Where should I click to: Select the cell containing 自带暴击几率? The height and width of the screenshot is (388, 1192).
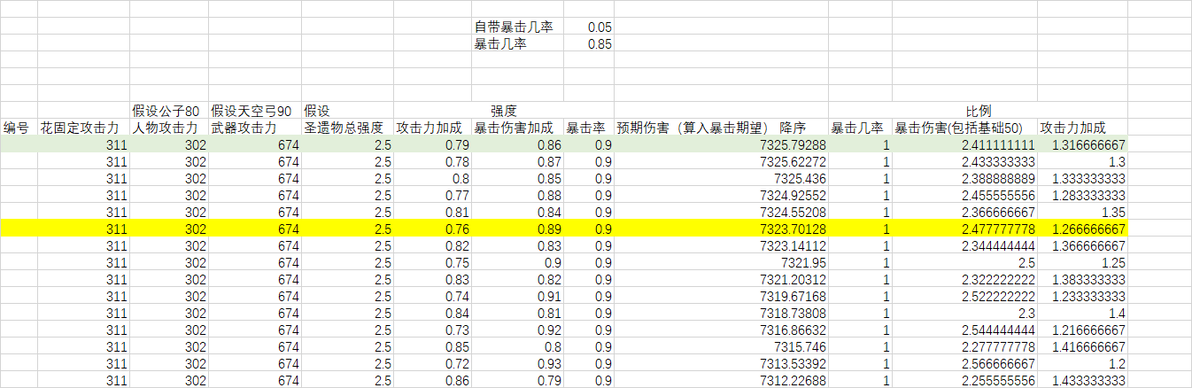click(518, 27)
